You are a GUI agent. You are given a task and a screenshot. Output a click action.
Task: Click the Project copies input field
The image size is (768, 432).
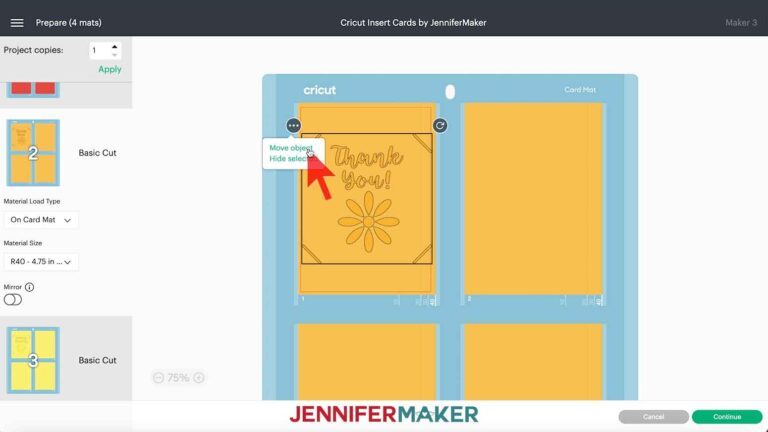coord(100,50)
